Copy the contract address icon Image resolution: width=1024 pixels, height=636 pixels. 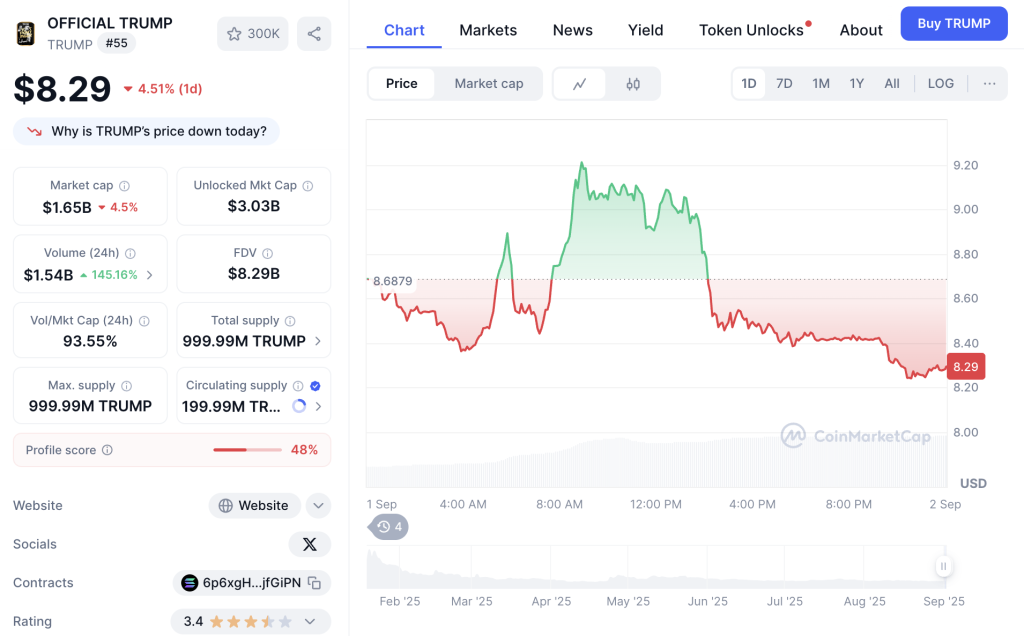pyautogui.click(x=314, y=583)
